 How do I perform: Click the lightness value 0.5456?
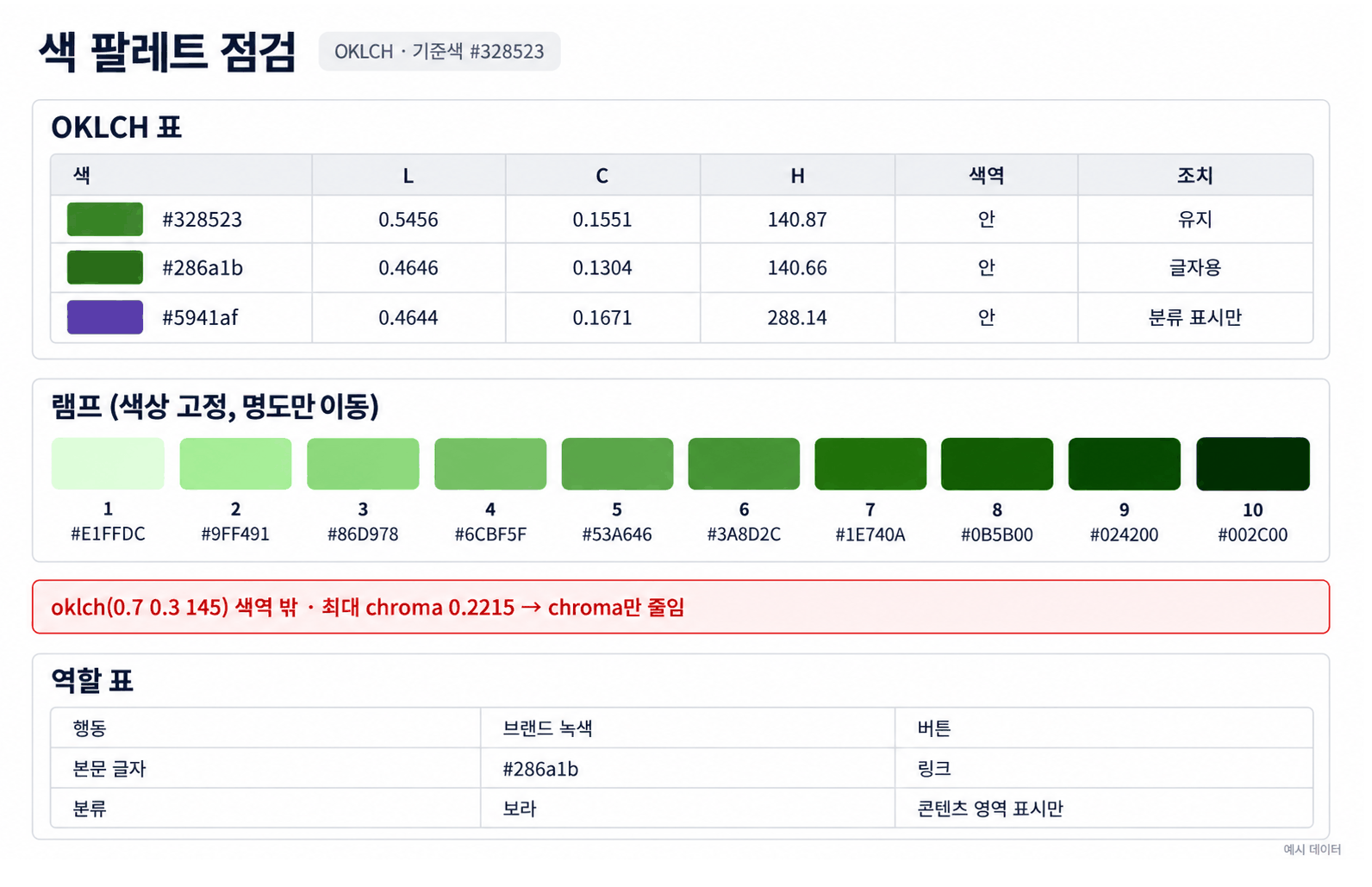pos(408,220)
